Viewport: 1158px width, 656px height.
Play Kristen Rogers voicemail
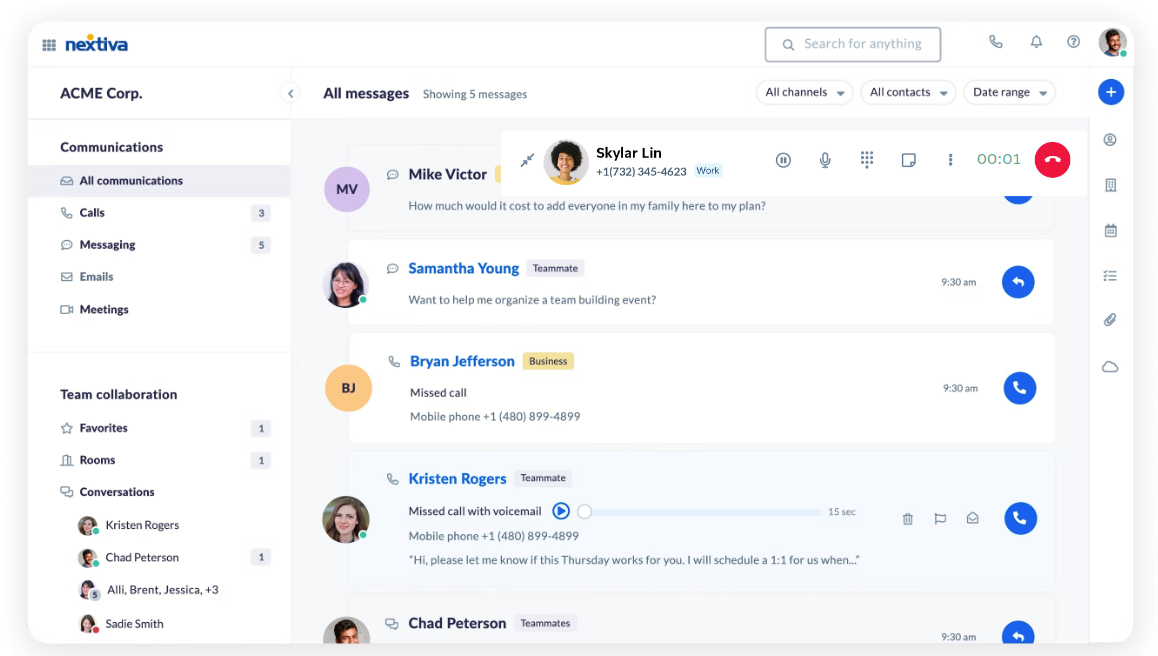pyautogui.click(x=561, y=510)
